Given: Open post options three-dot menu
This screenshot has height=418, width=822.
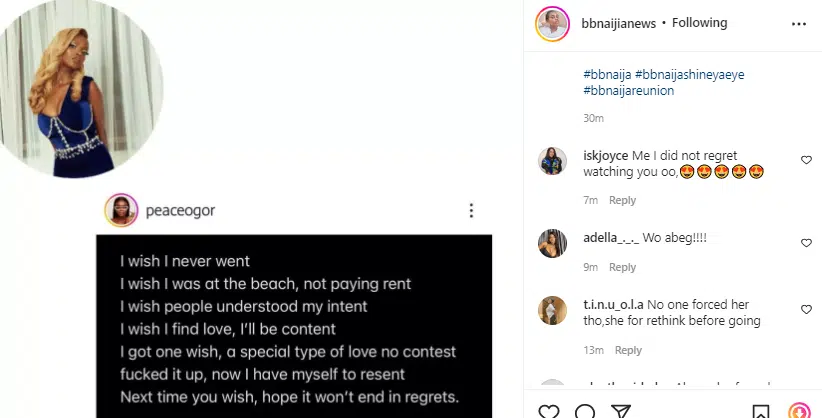Looking at the screenshot, I should pos(798,23).
